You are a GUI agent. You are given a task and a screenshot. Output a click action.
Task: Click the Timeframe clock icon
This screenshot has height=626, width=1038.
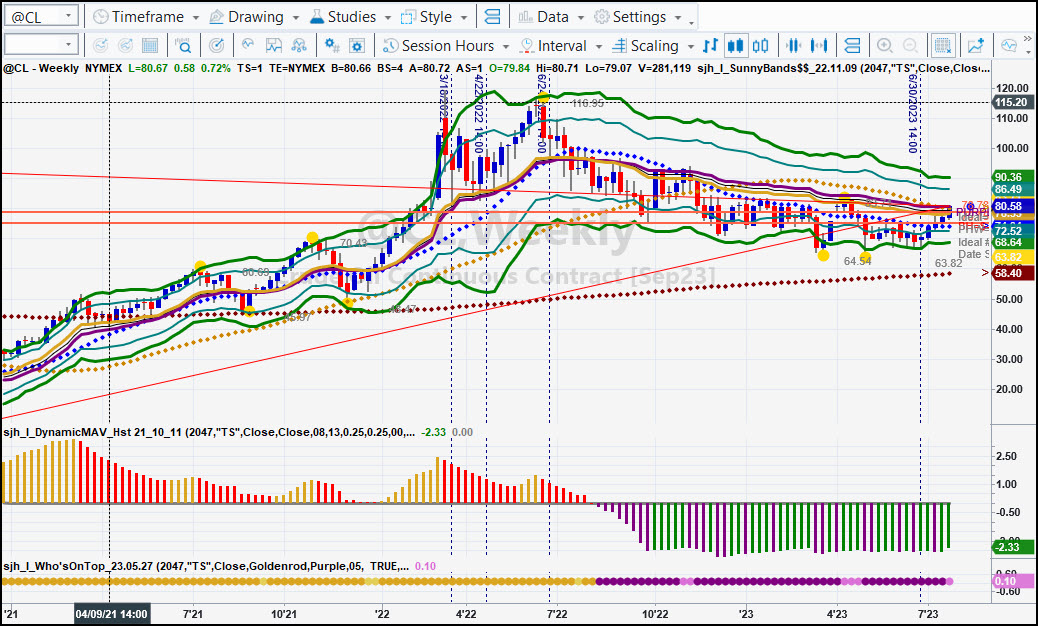(x=101, y=17)
